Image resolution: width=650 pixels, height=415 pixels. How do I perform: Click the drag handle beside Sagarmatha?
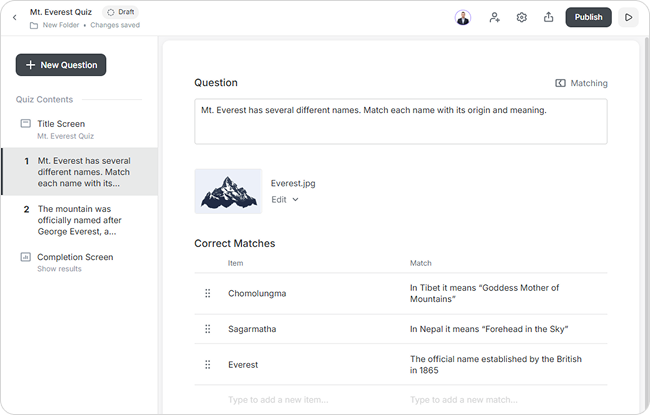coord(208,329)
